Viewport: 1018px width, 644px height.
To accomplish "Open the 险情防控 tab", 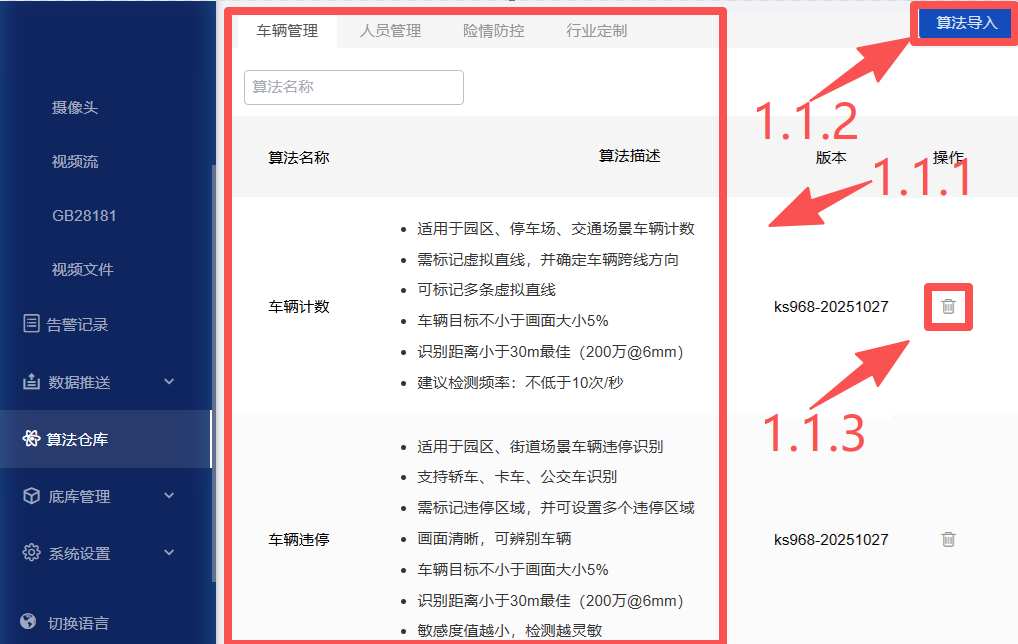I will pyautogui.click(x=493, y=31).
